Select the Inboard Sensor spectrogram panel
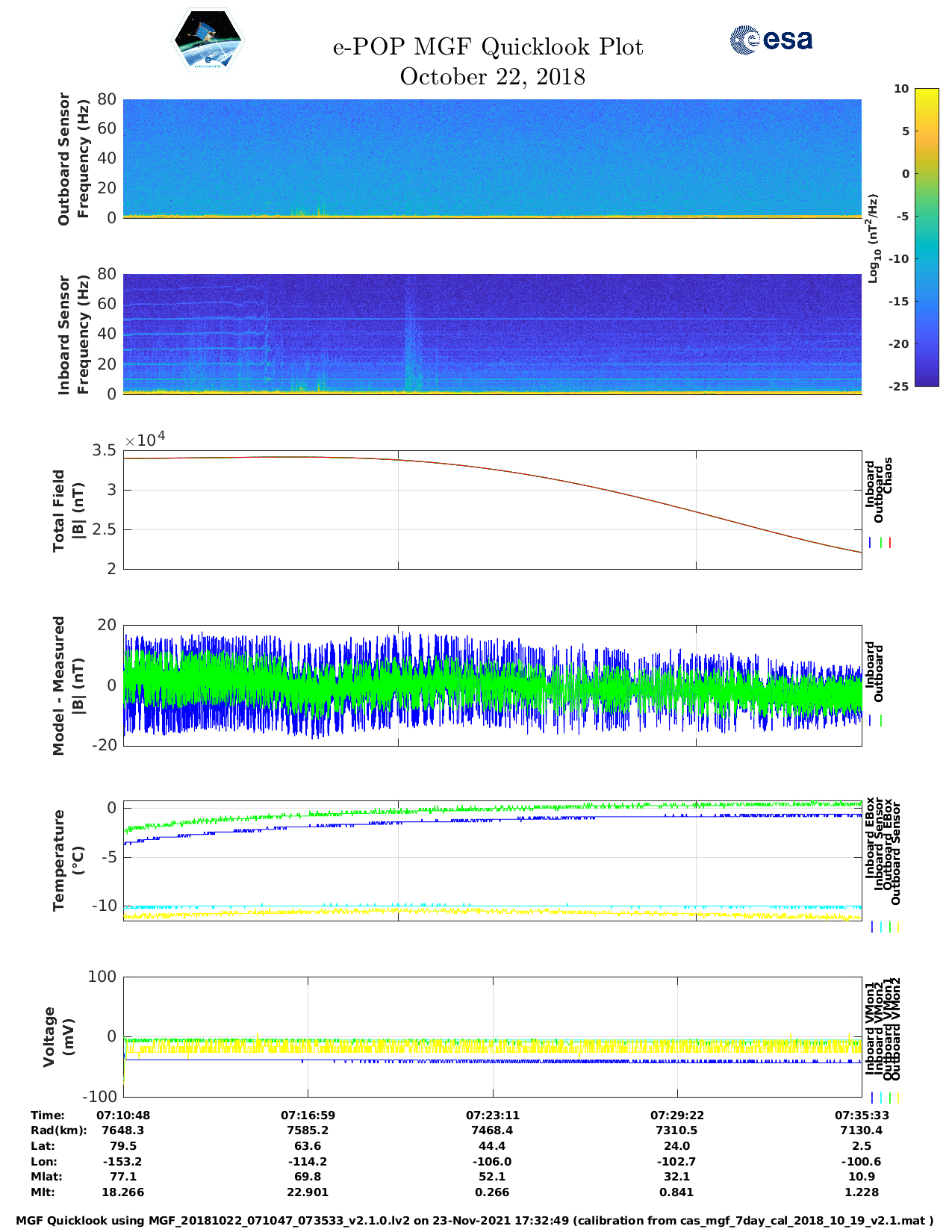 [x=492, y=334]
